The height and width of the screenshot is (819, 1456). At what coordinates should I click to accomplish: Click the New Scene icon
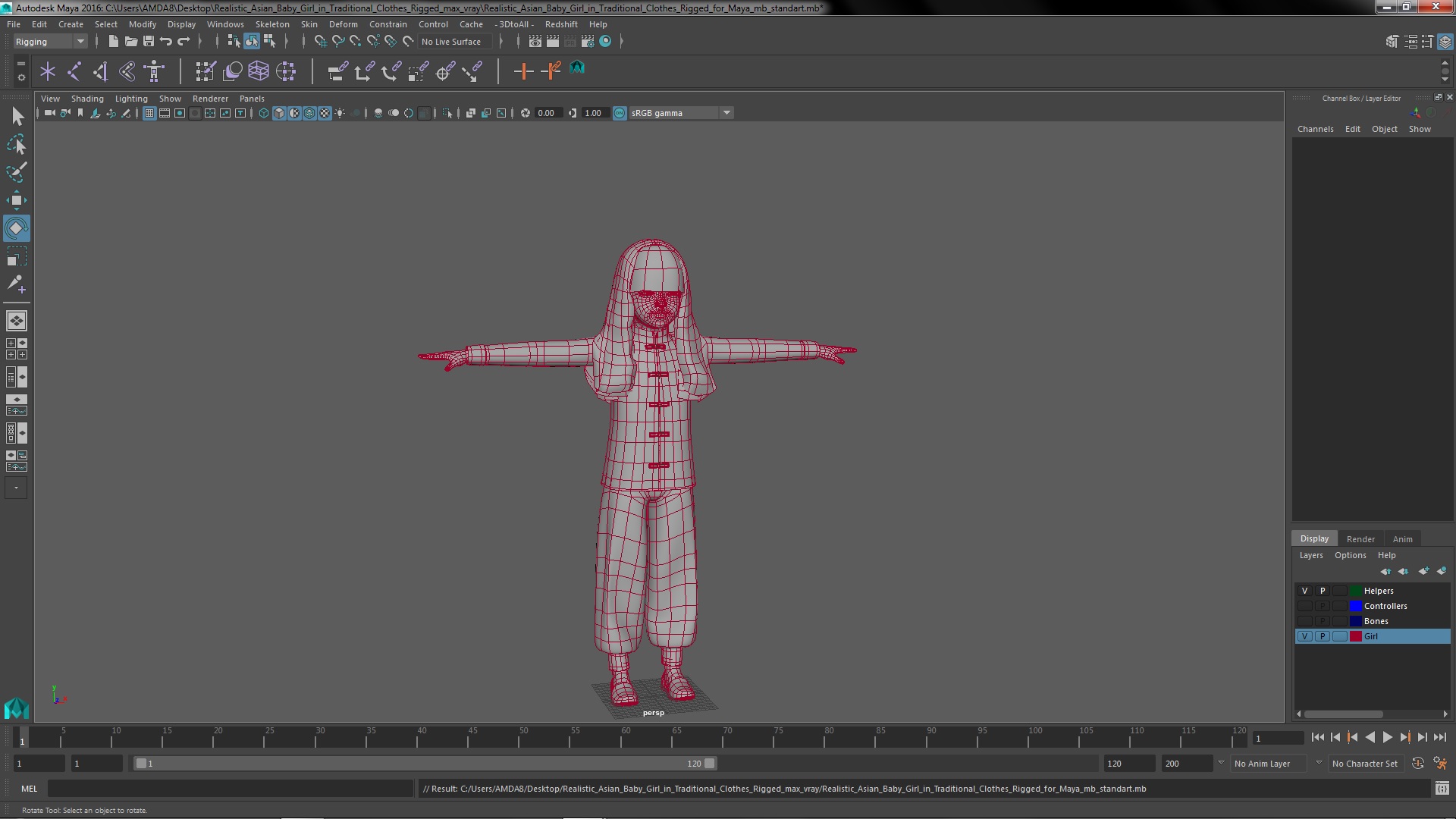(x=113, y=41)
